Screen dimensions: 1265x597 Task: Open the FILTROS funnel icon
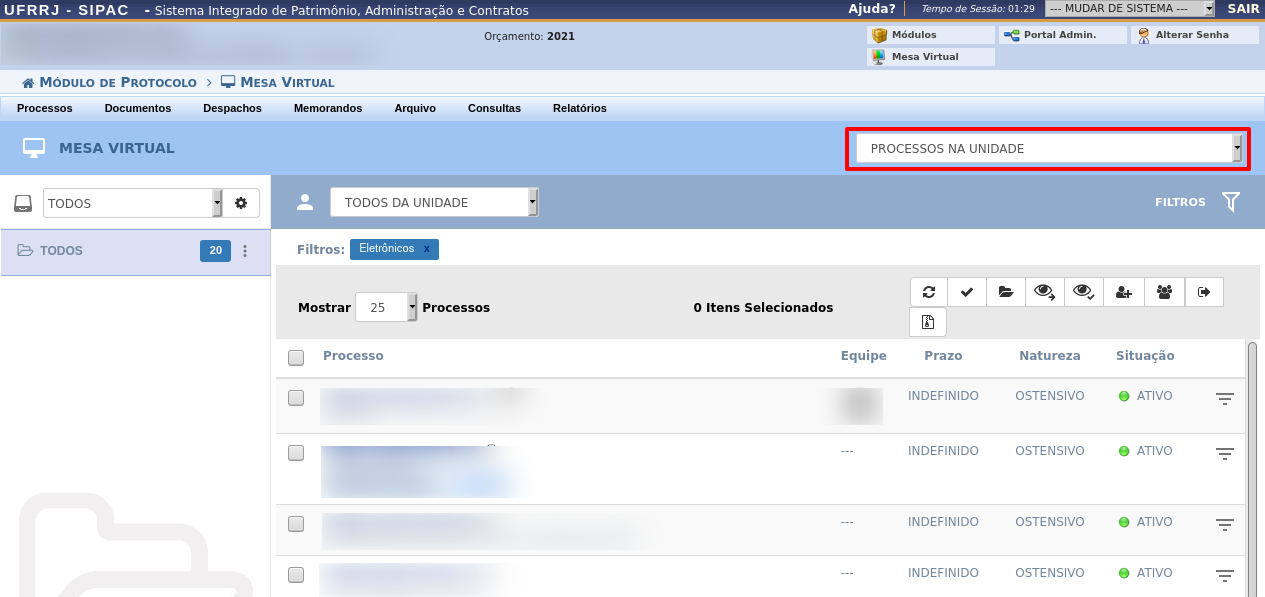pyautogui.click(x=1231, y=202)
